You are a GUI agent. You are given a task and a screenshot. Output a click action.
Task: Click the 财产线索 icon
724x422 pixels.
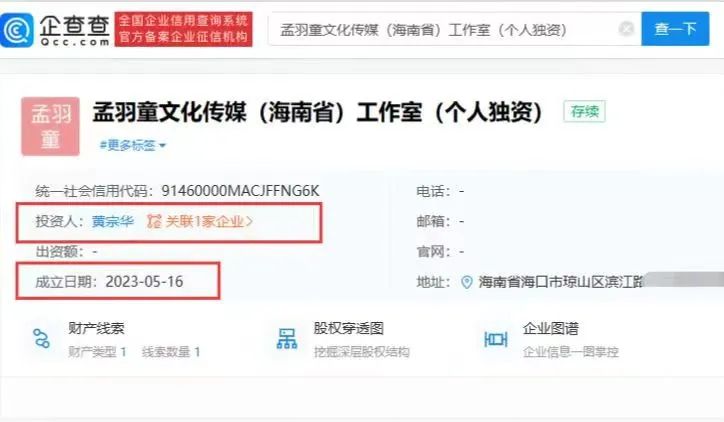[x=42, y=338]
